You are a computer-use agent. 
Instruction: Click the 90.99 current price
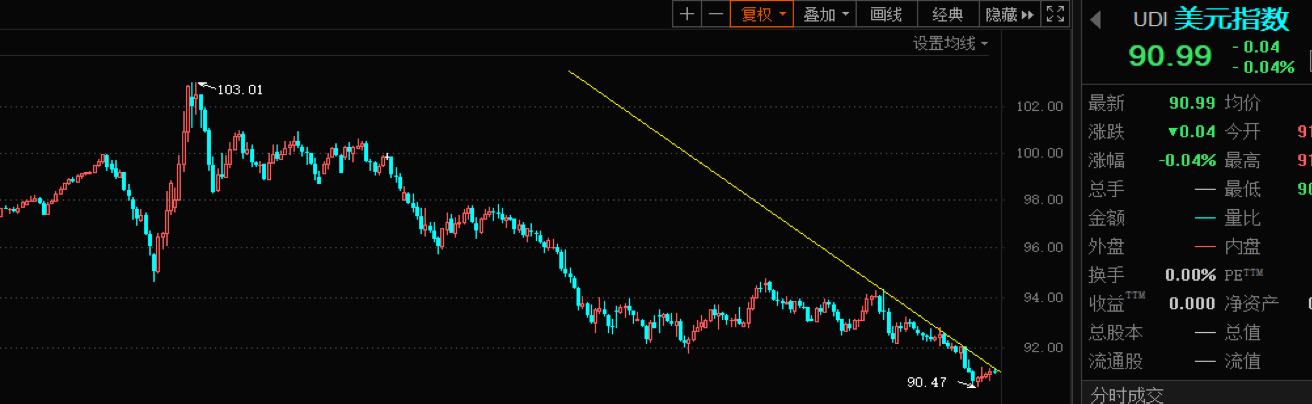(1170, 56)
